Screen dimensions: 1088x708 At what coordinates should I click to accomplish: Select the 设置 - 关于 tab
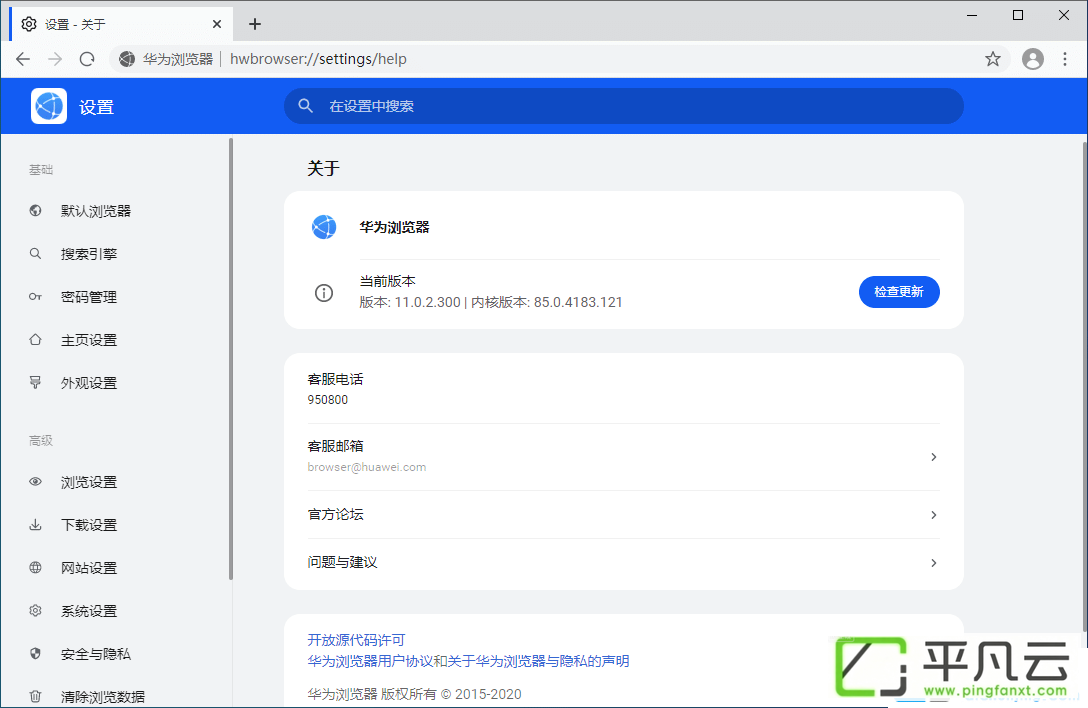click(x=121, y=24)
